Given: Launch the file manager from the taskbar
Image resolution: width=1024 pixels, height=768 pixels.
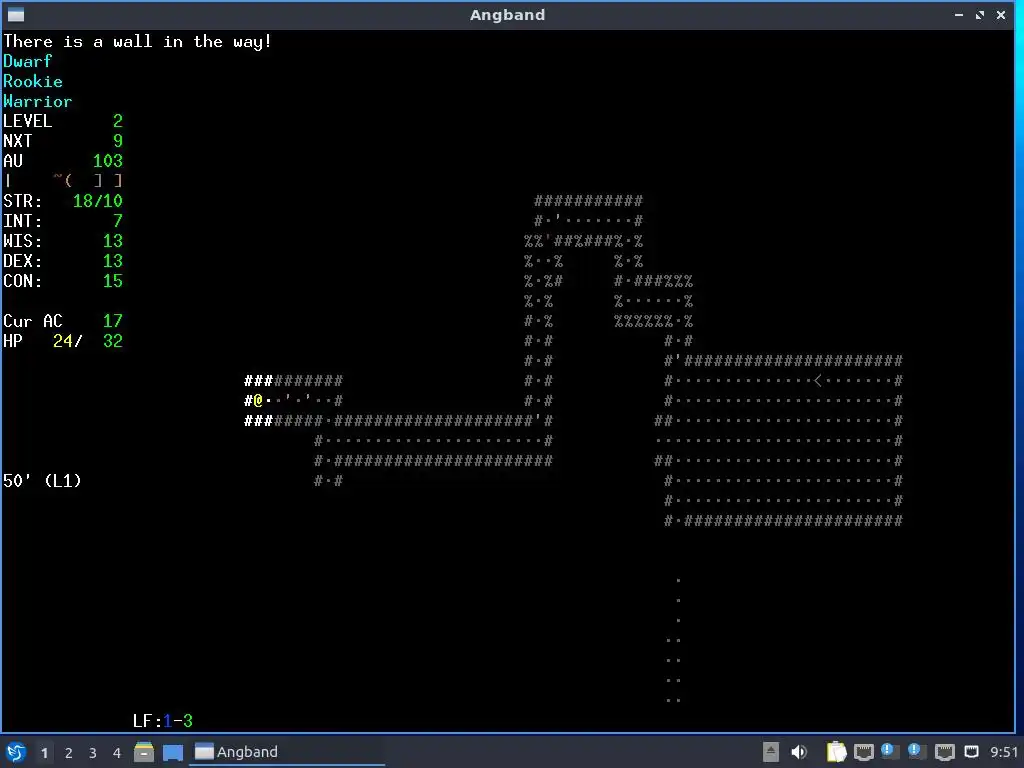Looking at the screenshot, I should tap(144, 752).
